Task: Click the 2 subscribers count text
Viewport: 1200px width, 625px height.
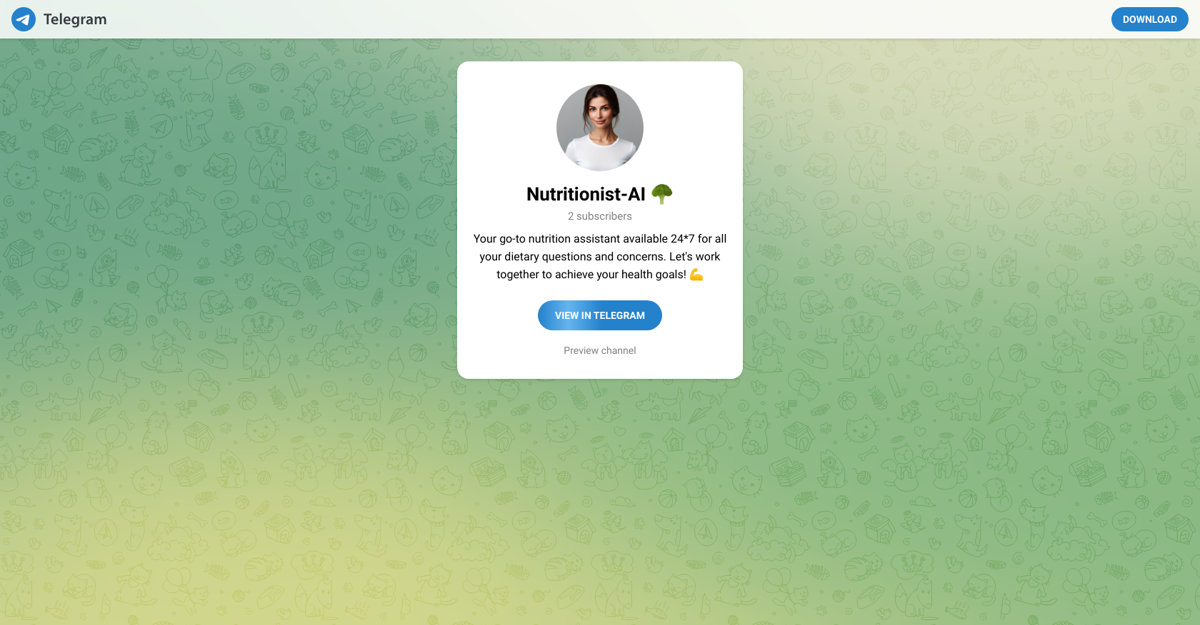Action: coord(600,216)
